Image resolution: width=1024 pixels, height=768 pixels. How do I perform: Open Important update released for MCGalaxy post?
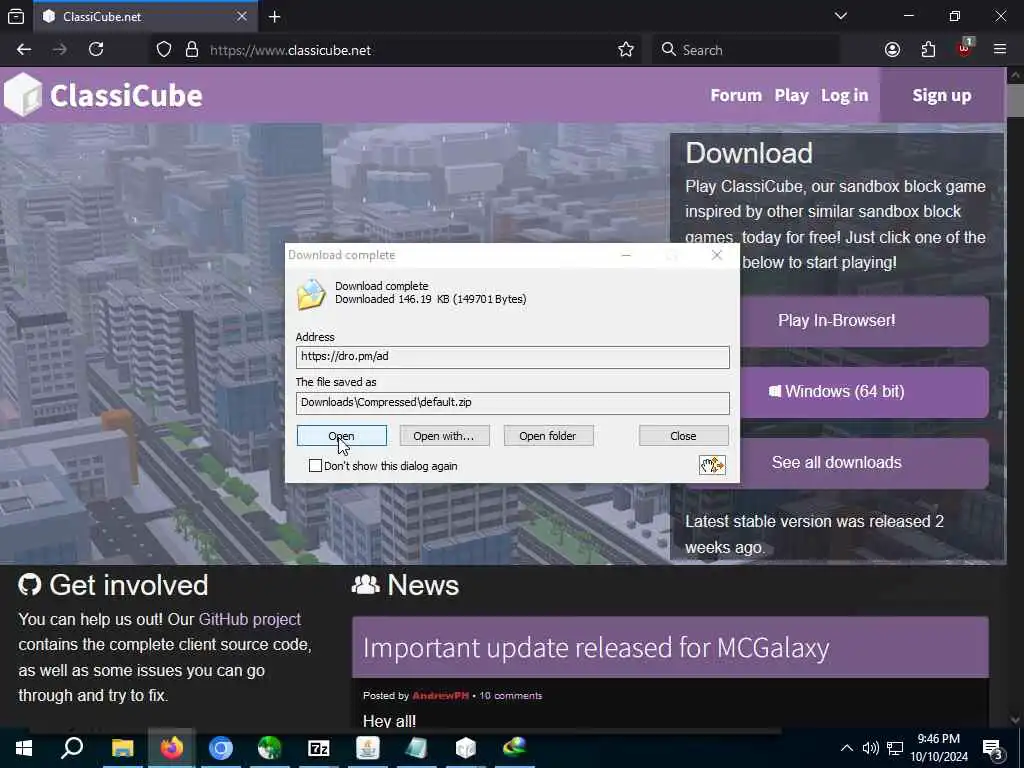click(x=596, y=648)
